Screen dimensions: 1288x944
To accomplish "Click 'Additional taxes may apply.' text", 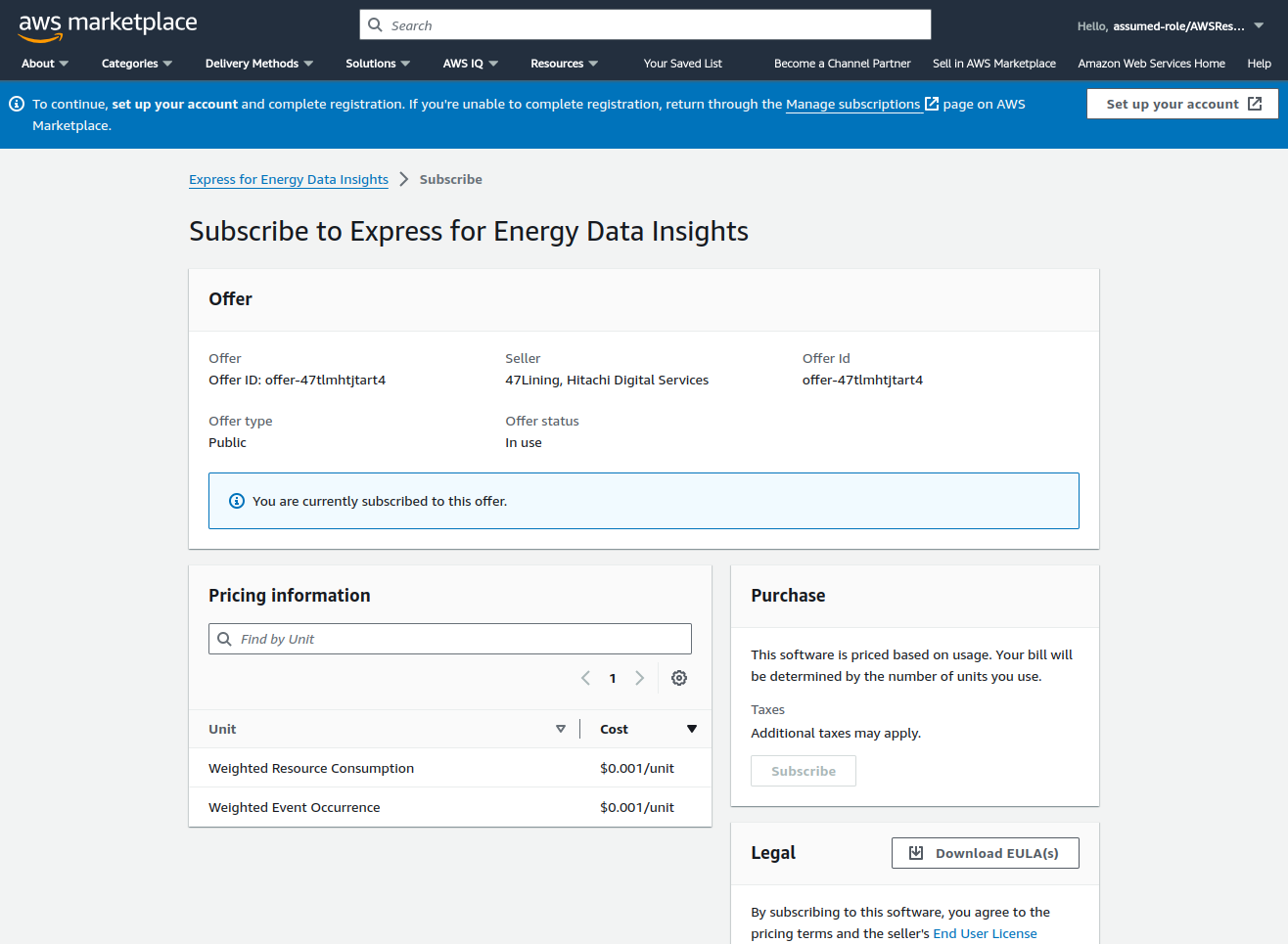I will click(x=836, y=733).
